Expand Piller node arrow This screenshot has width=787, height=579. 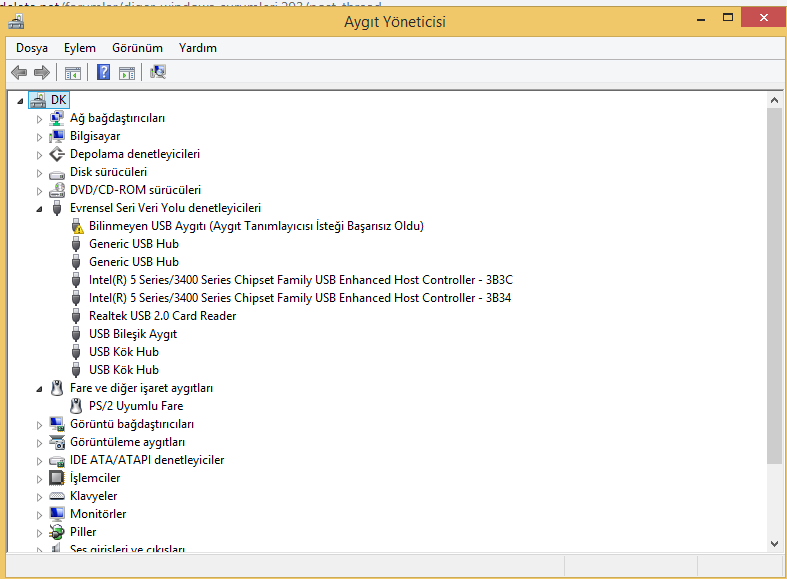[39, 533]
